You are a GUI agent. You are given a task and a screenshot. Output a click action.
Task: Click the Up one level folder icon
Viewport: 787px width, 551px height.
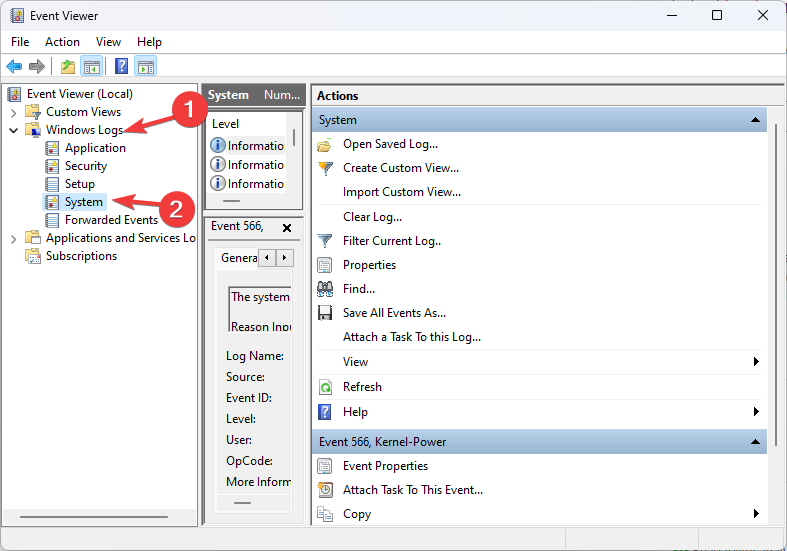click(x=68, y=66)
